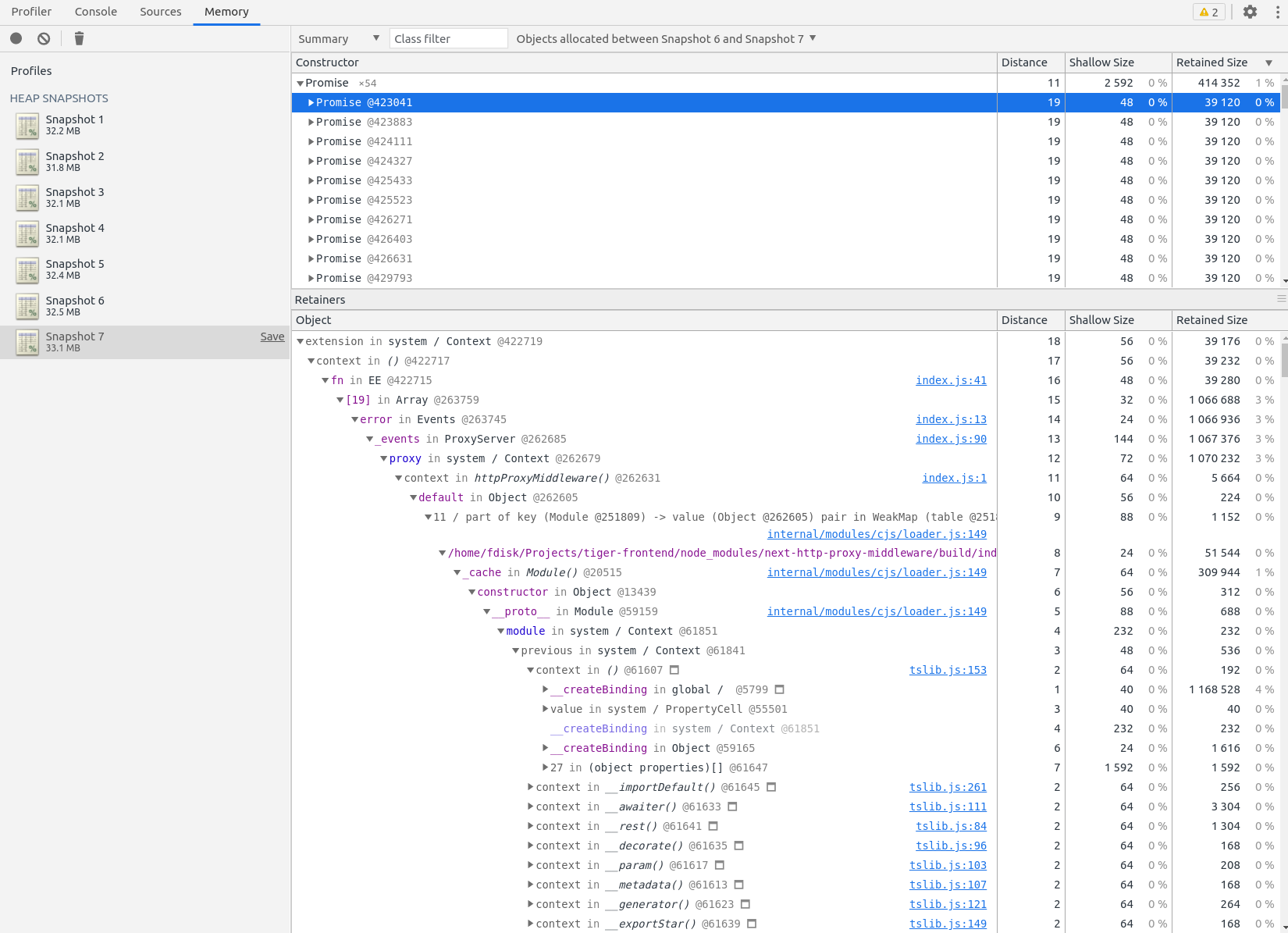Image resolution: width=1288 pixels, height=933 pixels.
Task: Start recording a heap profile
Action: pyautogui.click(x=16, y=38)
